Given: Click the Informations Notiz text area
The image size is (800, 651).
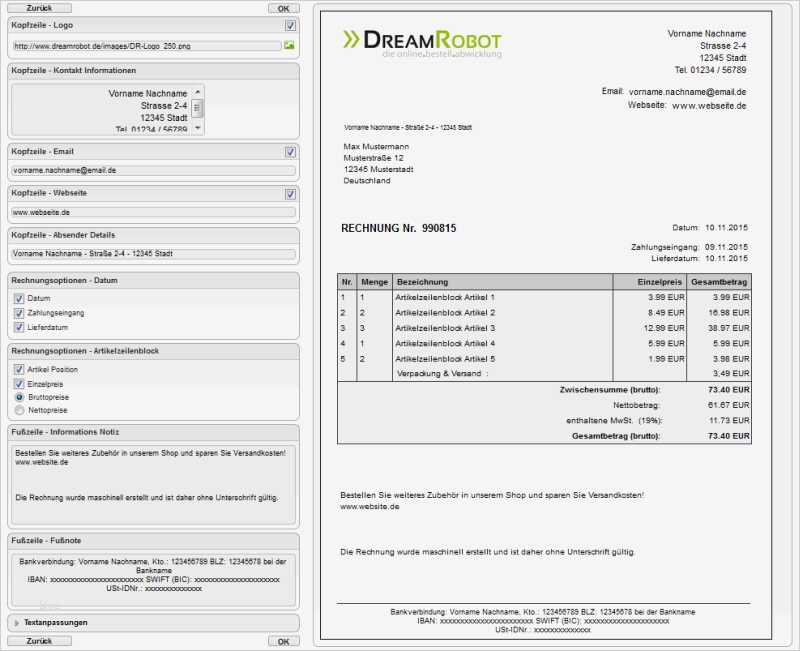Looking at the screenshot, I should [154, 485].
